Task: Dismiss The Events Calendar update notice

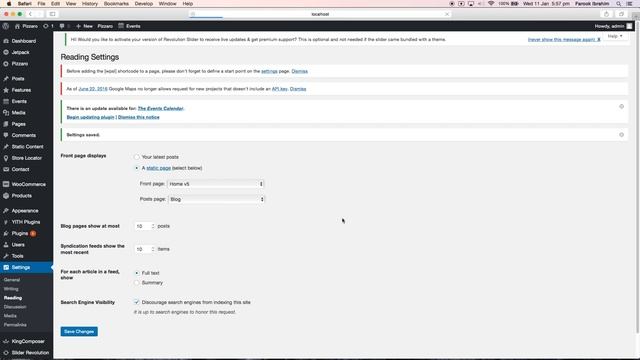Action: (x=621, y=107)
